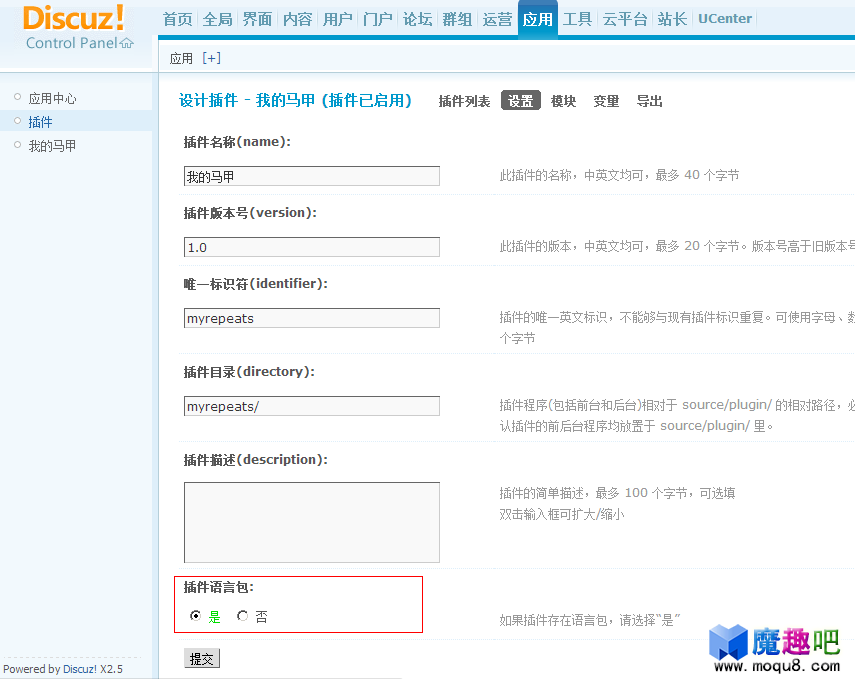Open the UCenter top menu
Viewport: 855px width, 679px height.
tap(725, 19)
